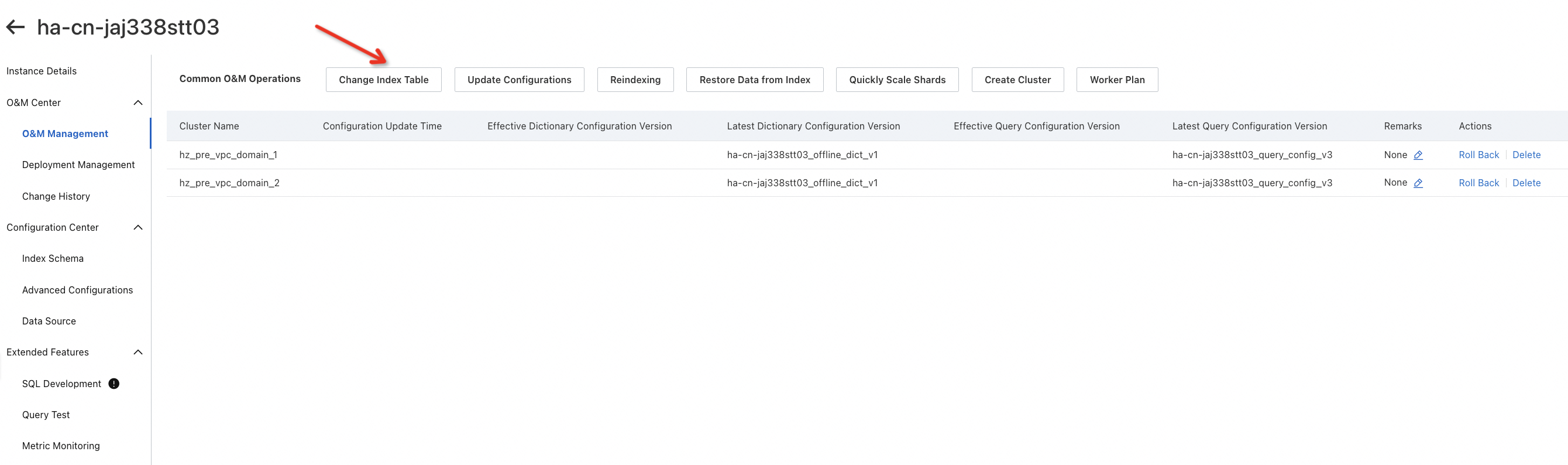The height and width of the screenshot is (465, 1568).
Task: Open Instance Details page
Action: click(42, 71)
